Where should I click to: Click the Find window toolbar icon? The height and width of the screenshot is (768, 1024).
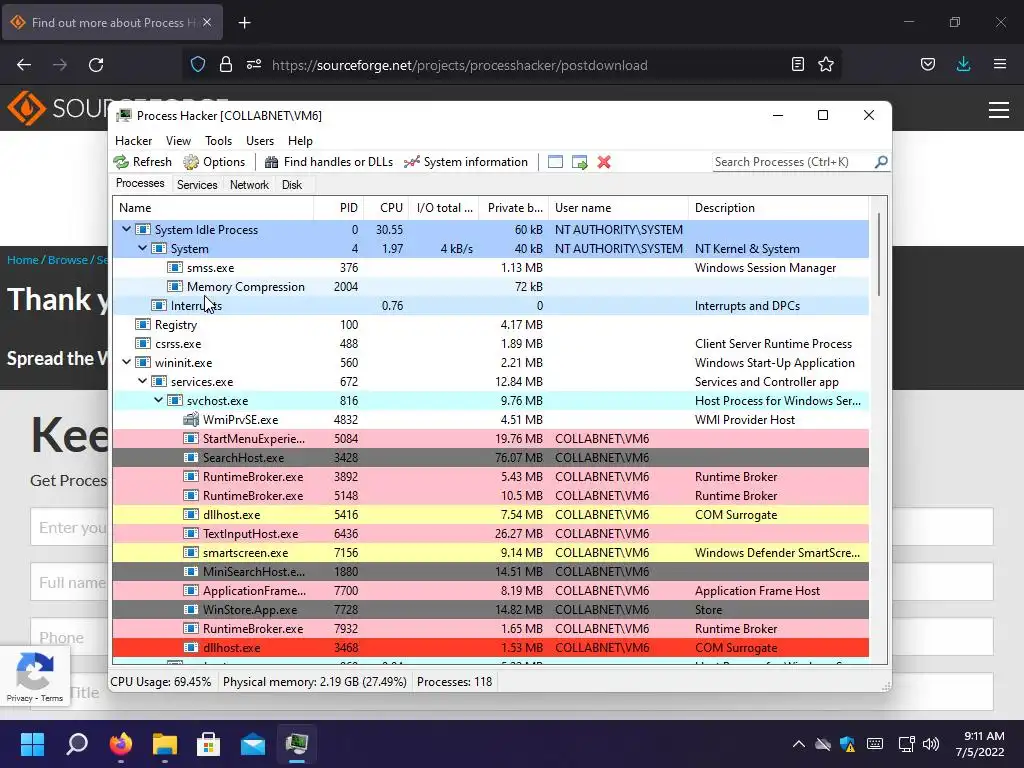[555, 162]
